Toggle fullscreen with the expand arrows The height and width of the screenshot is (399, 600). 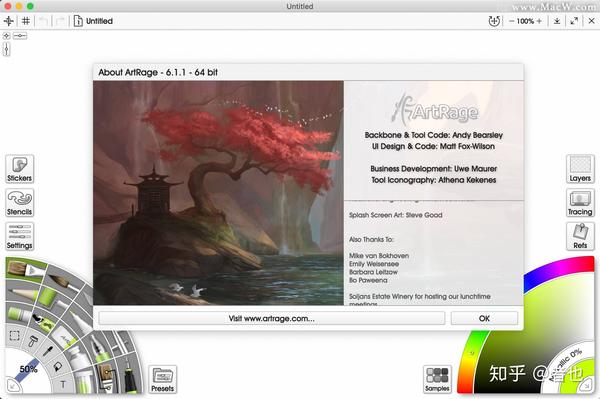[x=574, y=21]
